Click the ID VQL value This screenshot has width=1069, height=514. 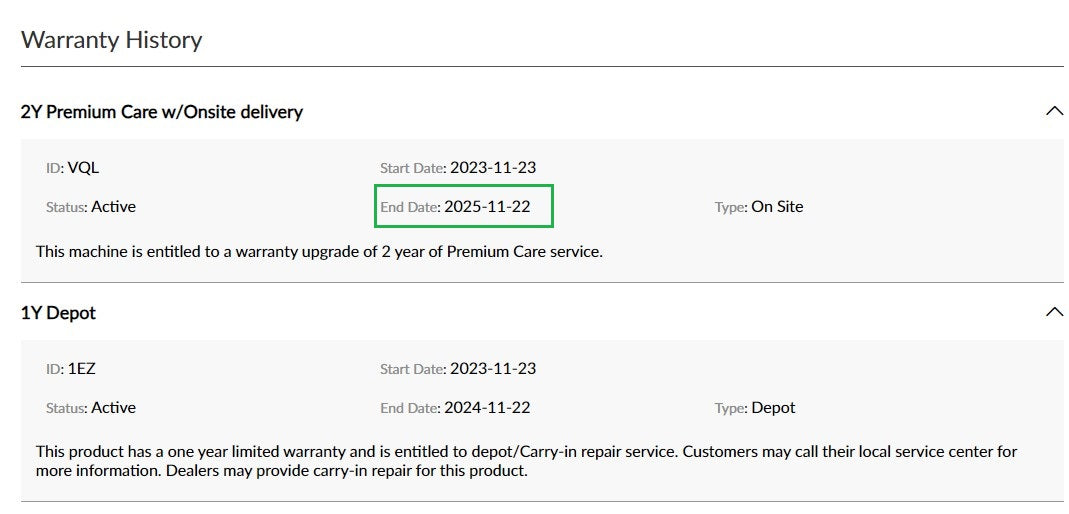[83, 168]
